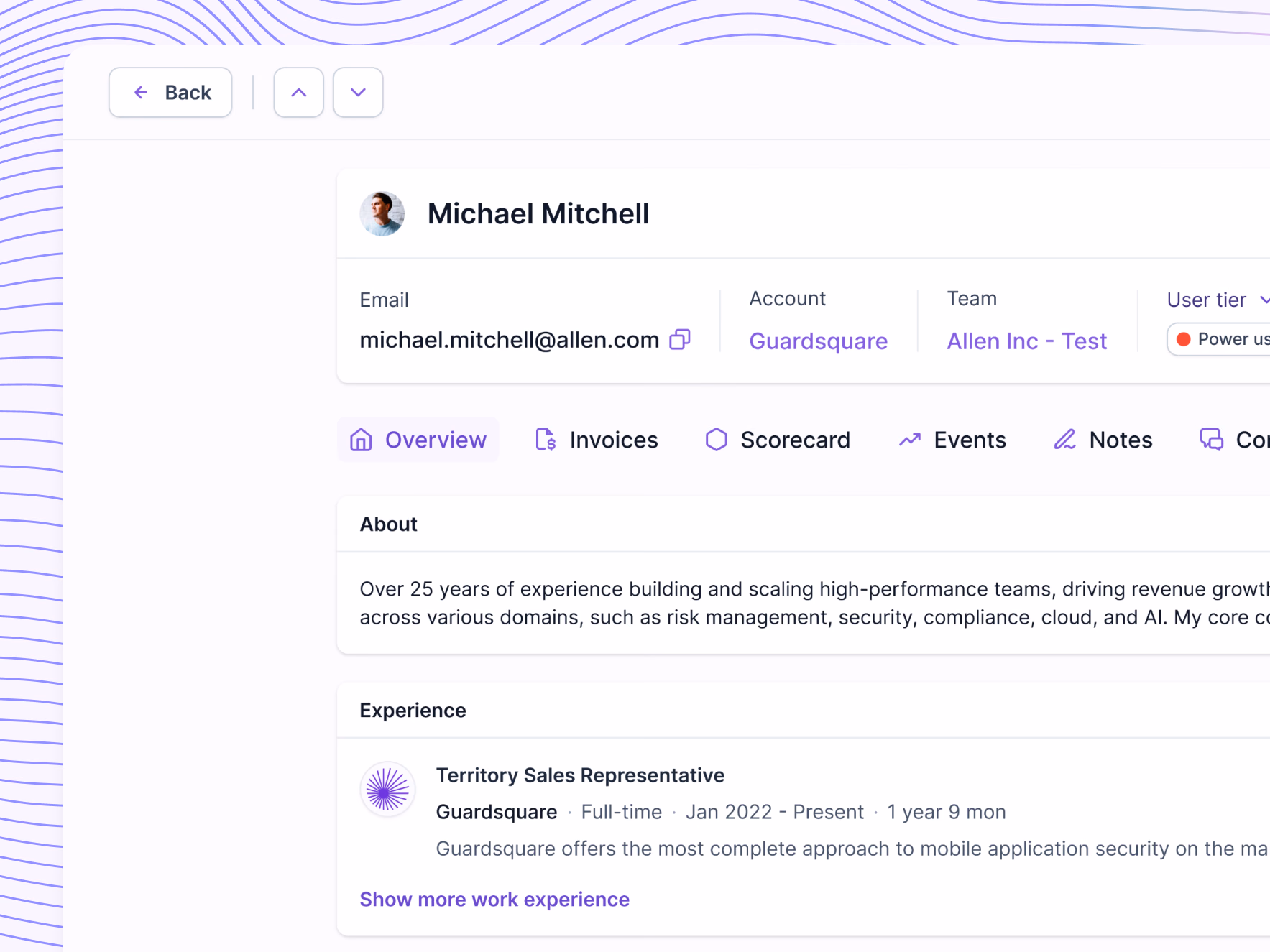The width and height of the screenshot is (1270, 952).
Task: Click the michael.mitchell@allen.com email text
Action: [x=510, y=340]
